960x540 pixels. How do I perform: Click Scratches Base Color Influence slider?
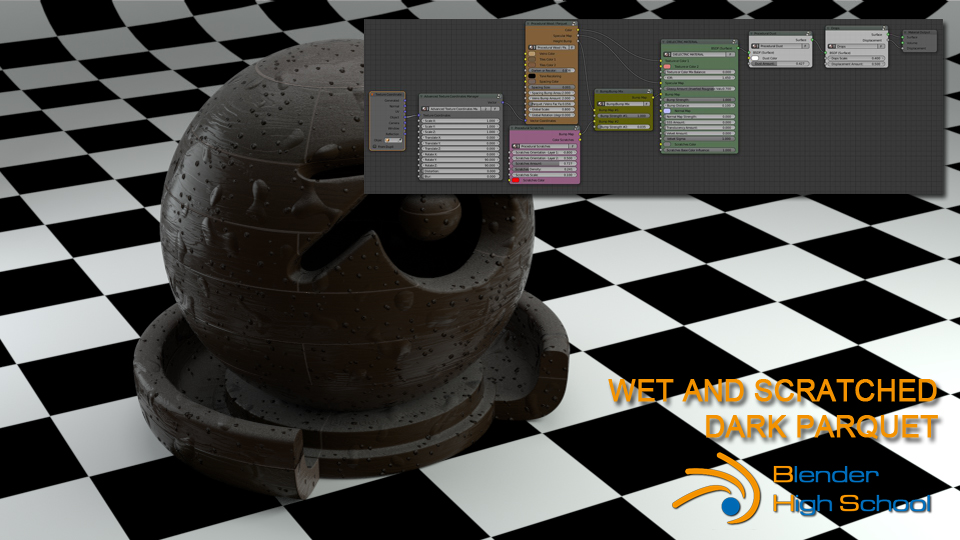click(x=700, y=150)
